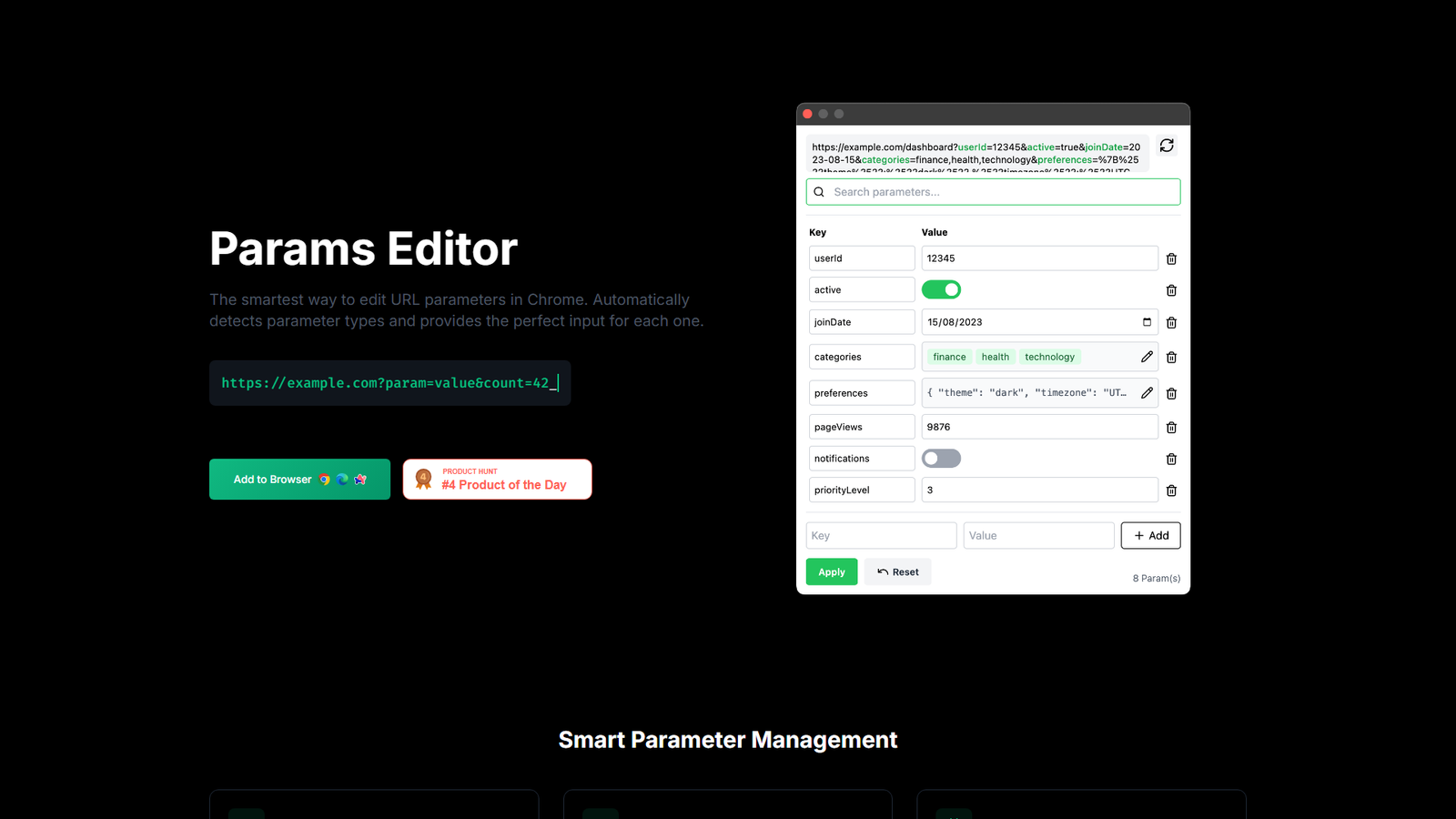Click the Reset button
This screenshot has height=819, width=1456.
click(x=897, y=571)
